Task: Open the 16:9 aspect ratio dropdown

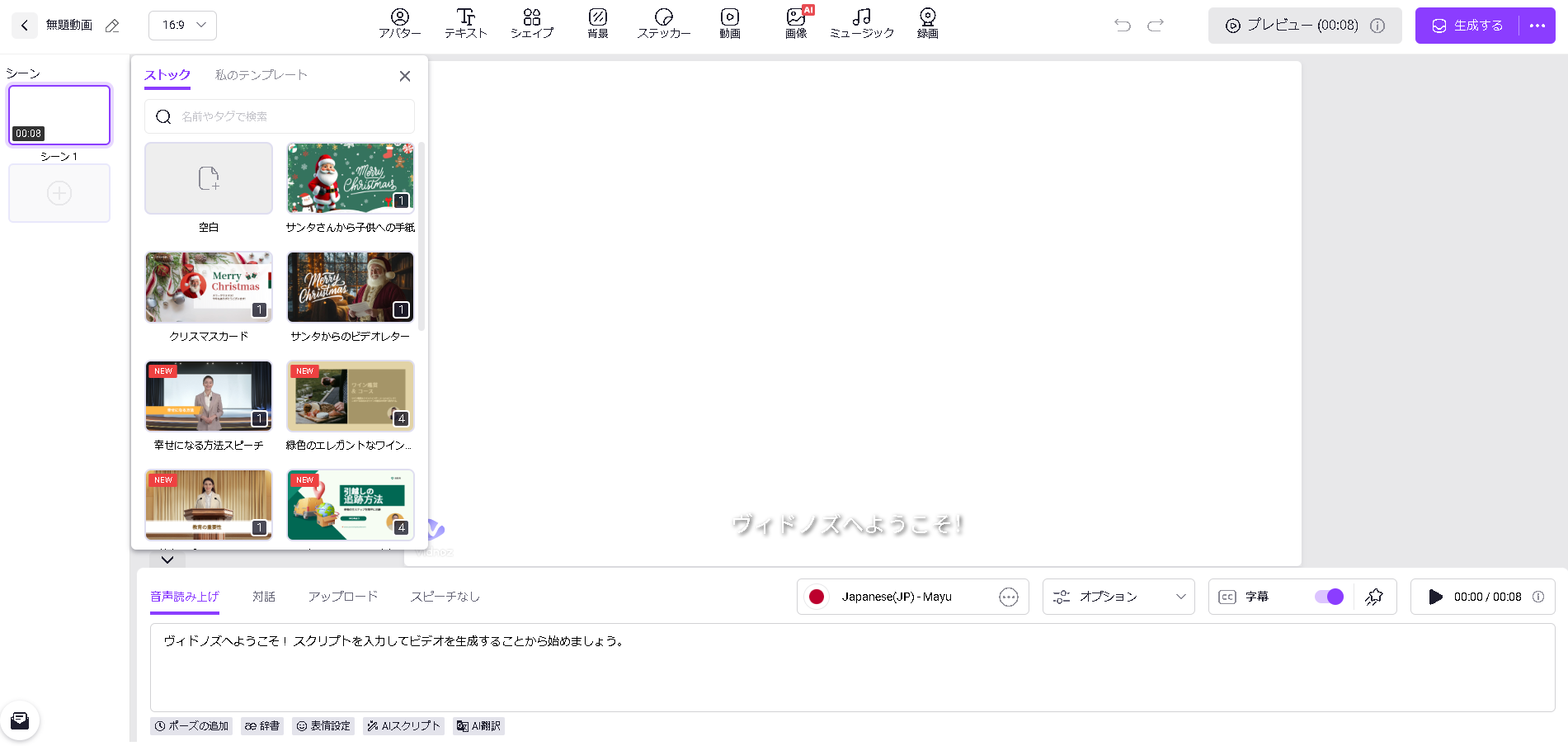Action: (182, 26)
